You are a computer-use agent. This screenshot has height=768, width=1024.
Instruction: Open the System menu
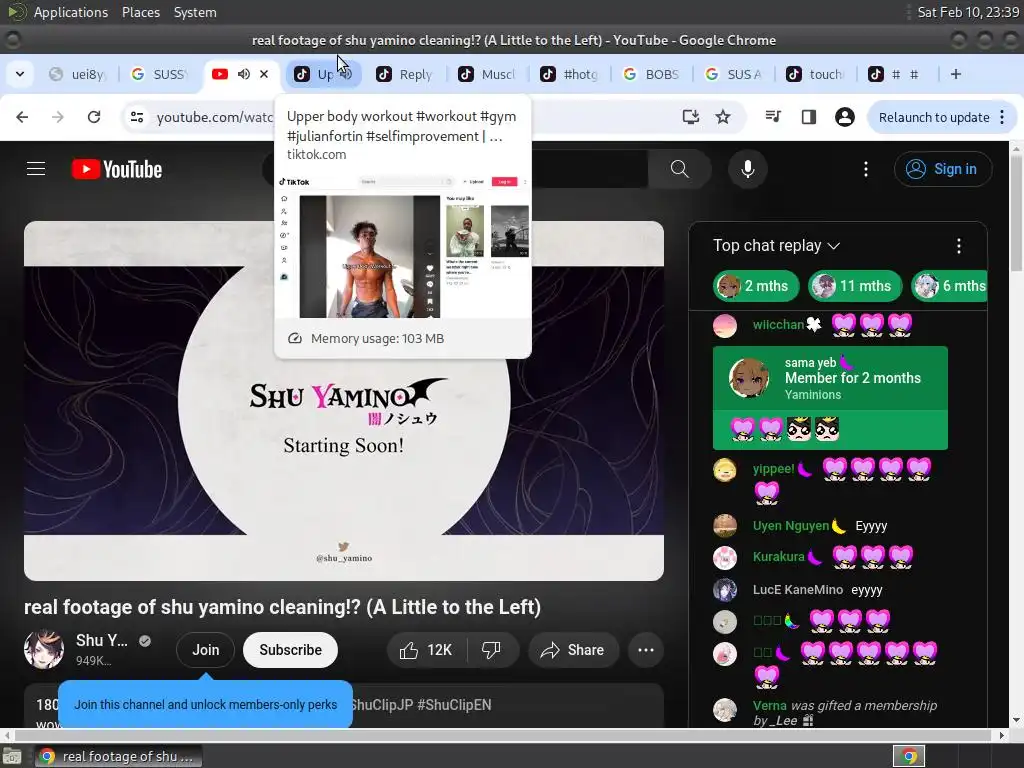point(195,12)
